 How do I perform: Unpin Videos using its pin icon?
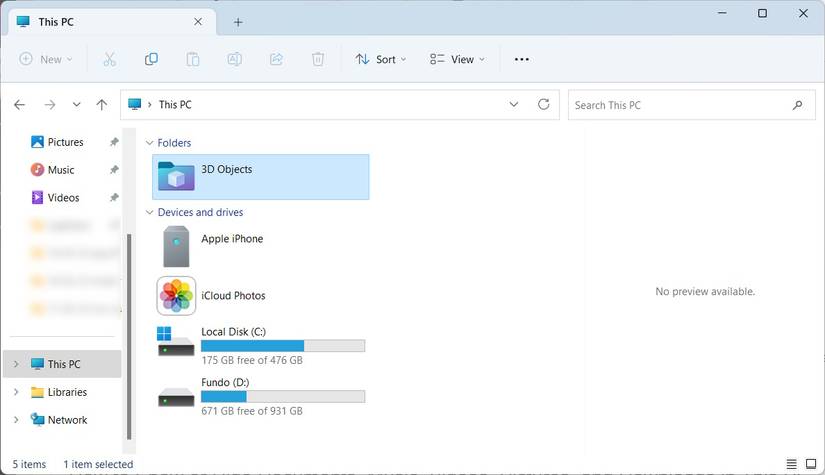click(114, 198)
